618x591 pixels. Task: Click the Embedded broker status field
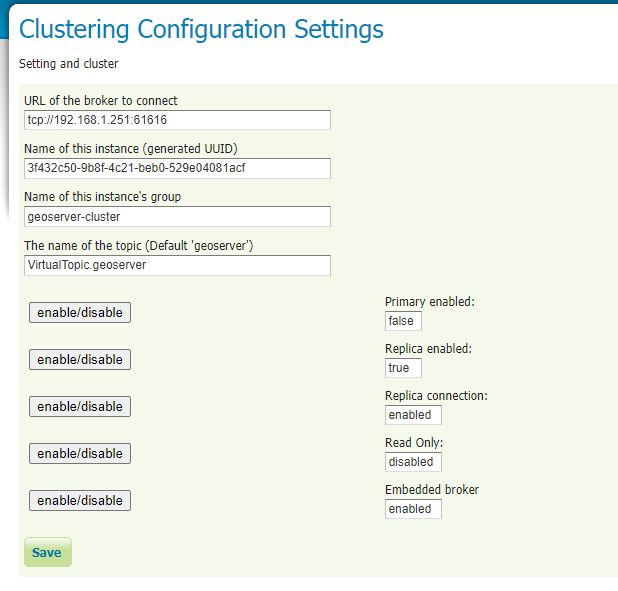pos(413,509)
